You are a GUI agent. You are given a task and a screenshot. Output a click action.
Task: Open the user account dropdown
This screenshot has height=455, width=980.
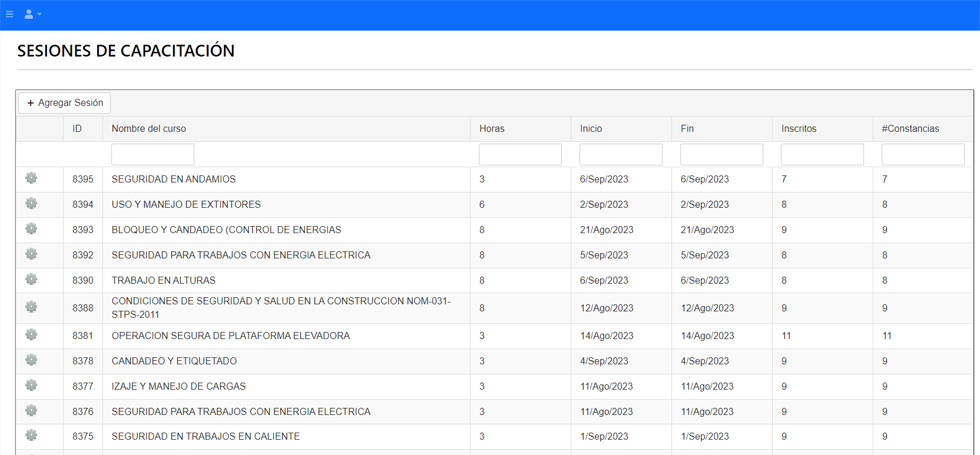tap(32, 14)
